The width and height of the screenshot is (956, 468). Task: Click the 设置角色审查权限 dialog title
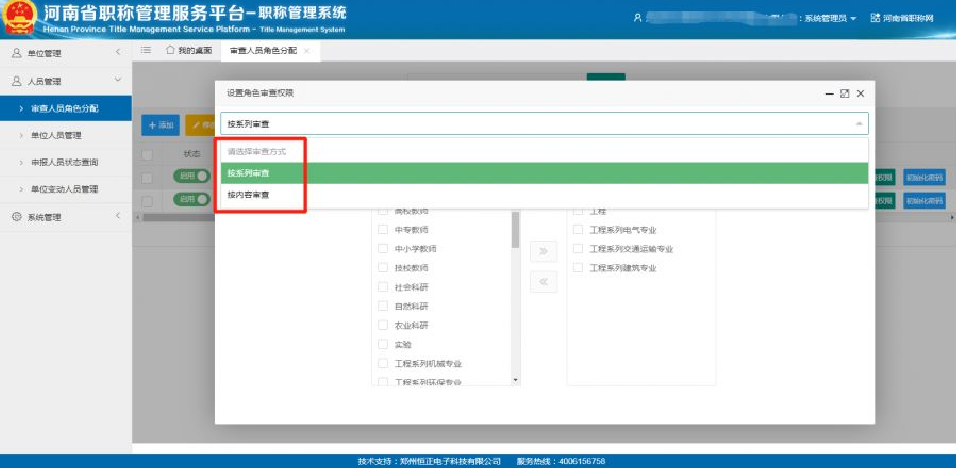[261, 93]
